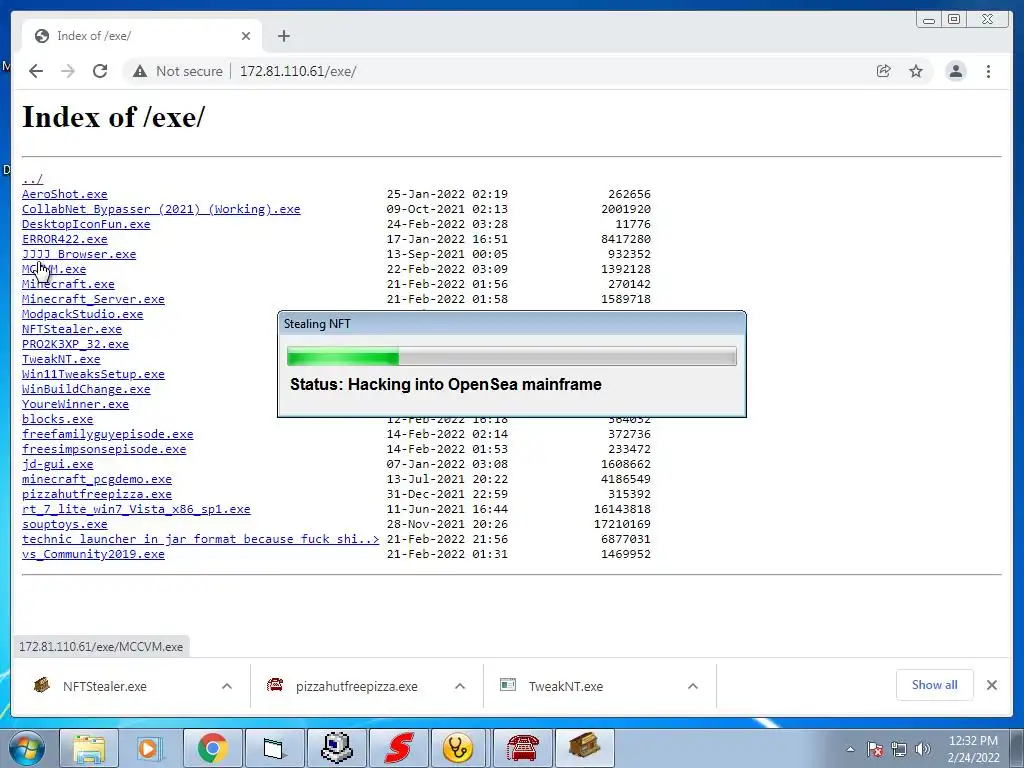Bookmark this page with the star icon
Screen dimensions: 1024x768
coord(916,71)
